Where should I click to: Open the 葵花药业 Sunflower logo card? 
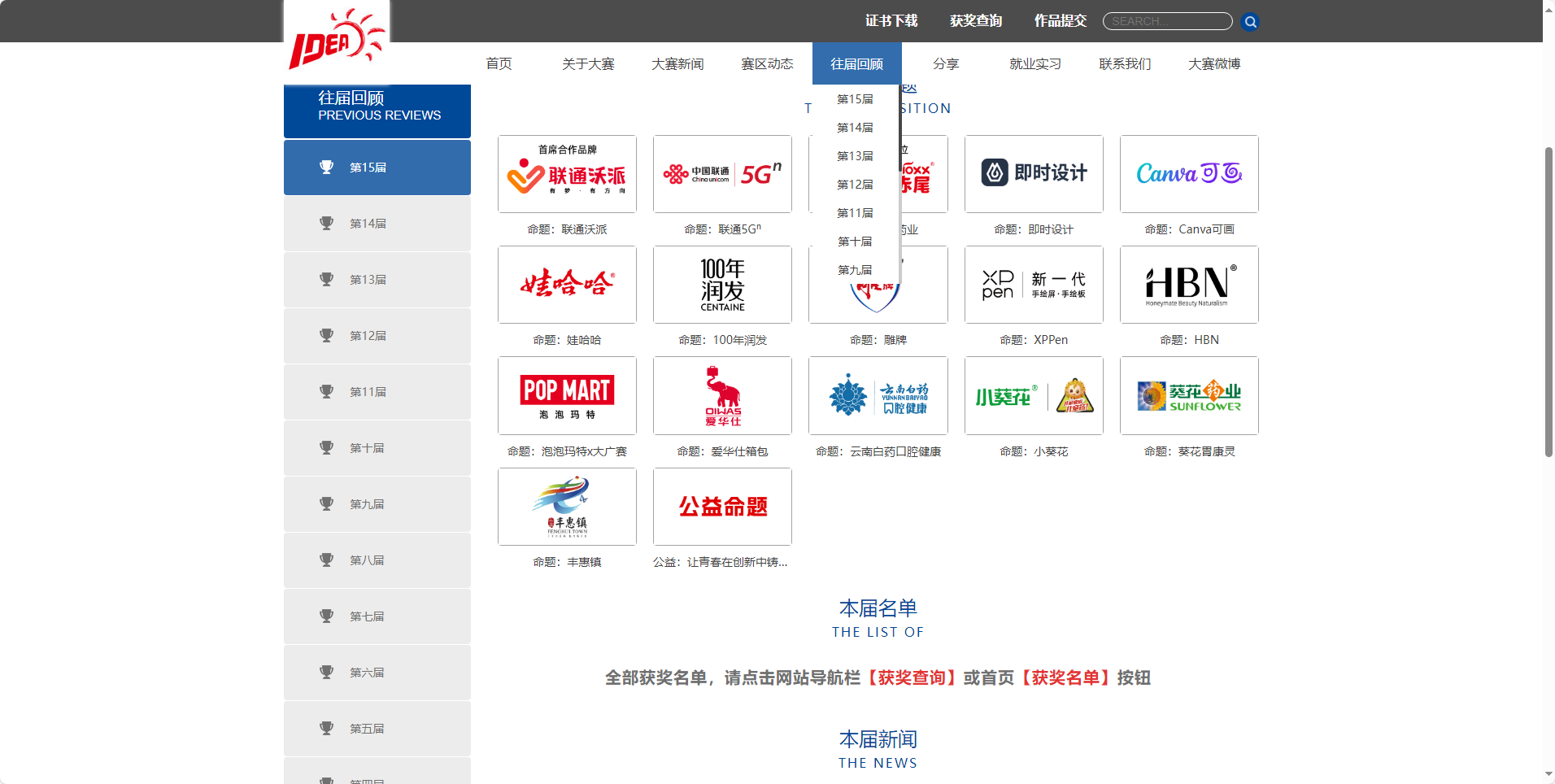point(1189,395)
